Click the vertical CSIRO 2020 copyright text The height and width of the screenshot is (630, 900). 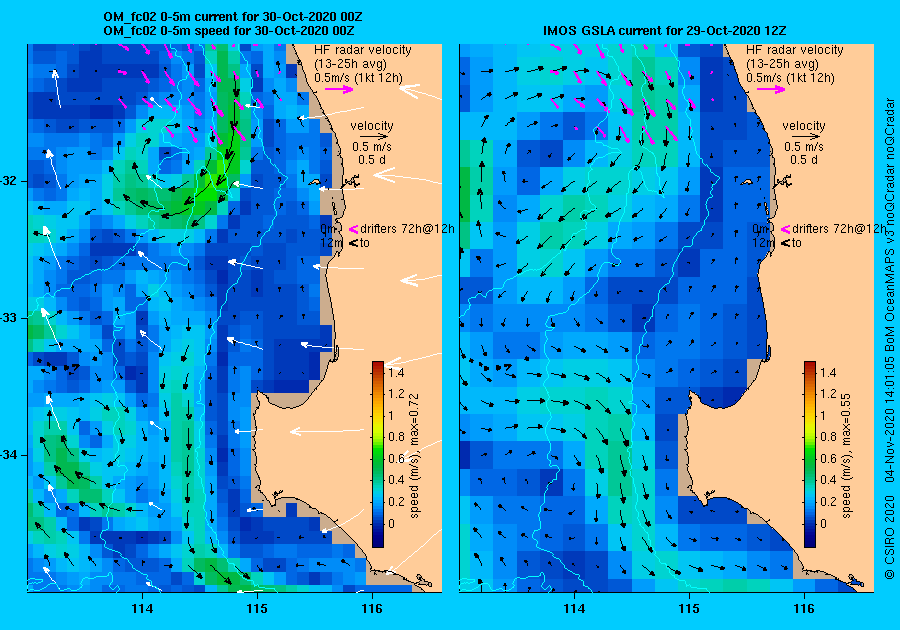[889, 339]
